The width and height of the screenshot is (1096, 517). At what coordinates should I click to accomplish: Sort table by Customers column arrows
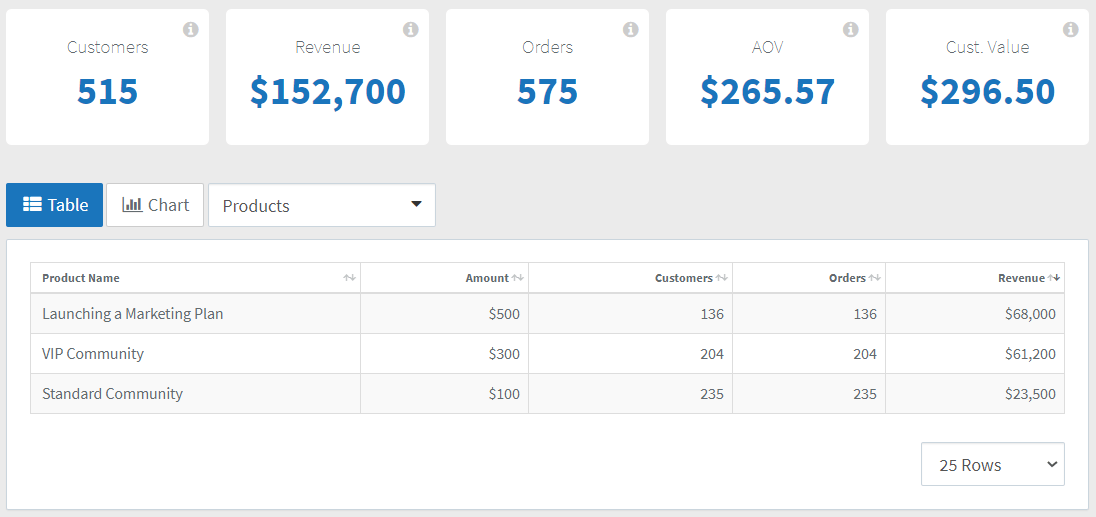pyautogui.click(x=721, y=278)
